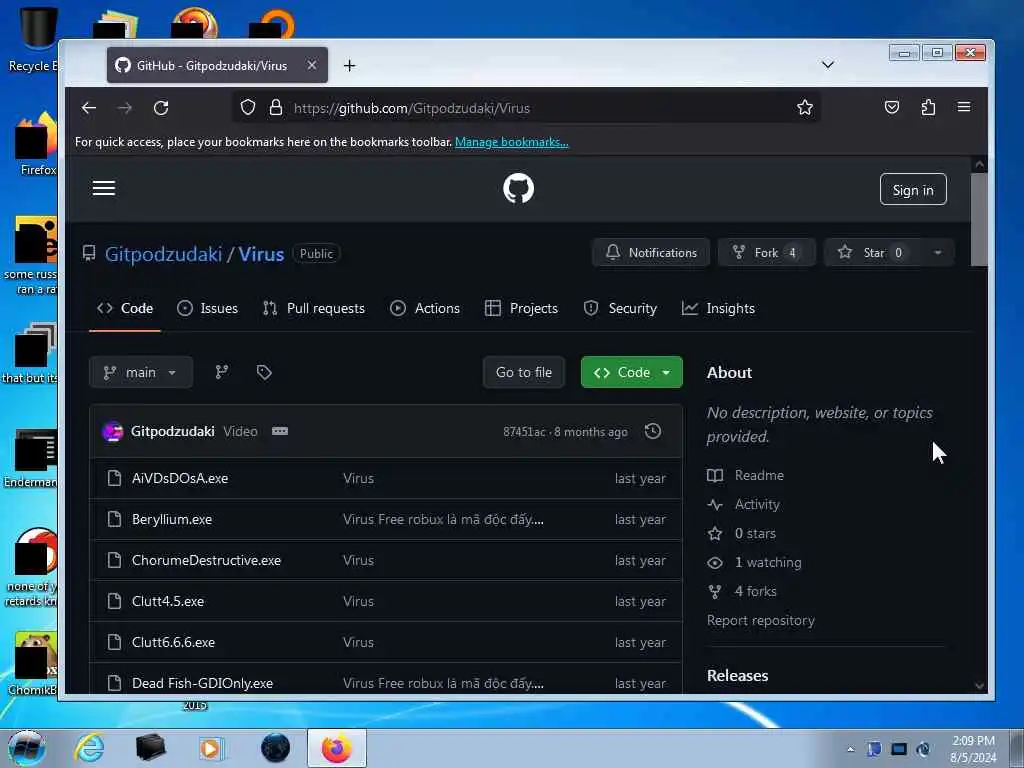Viewport: 1024px width, 768px height.
Task: Click the Firefox taskbar button
Action: 336,748
